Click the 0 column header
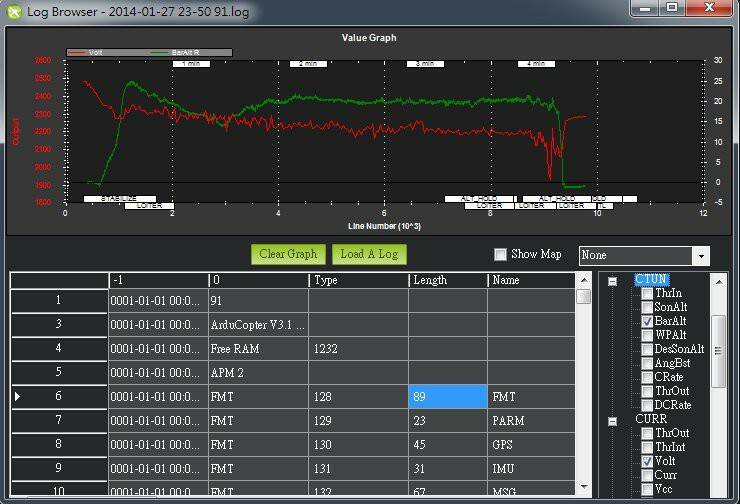This screenshot has height=504, width=740. (259, 280)
